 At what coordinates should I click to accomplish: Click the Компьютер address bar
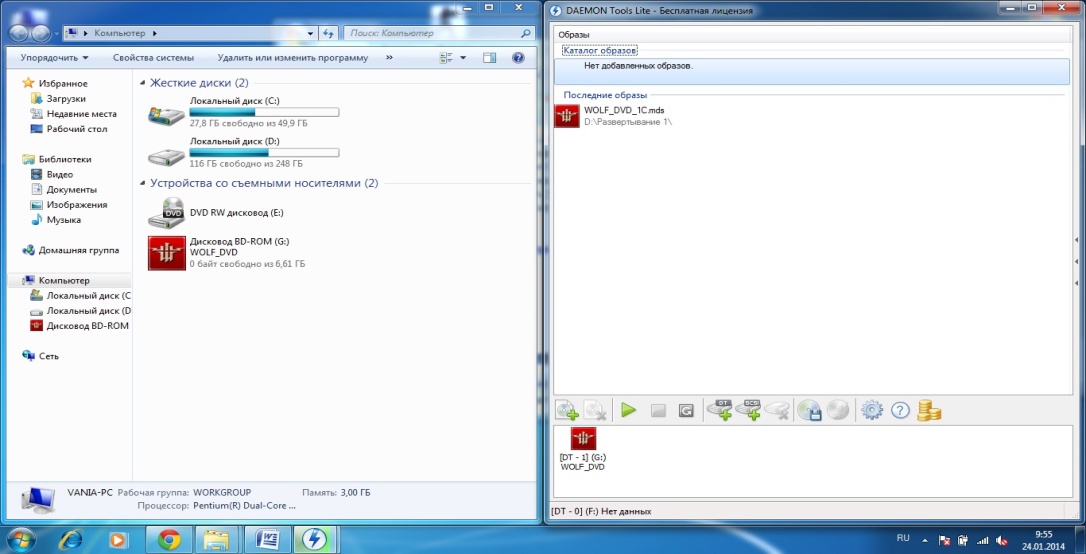191,33
